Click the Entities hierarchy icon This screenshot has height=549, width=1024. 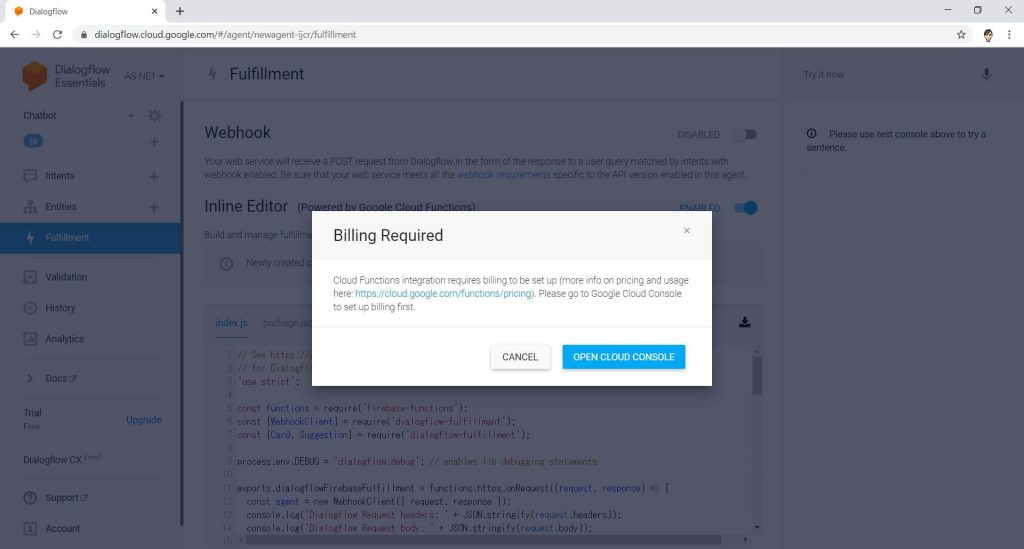point(30,206)
